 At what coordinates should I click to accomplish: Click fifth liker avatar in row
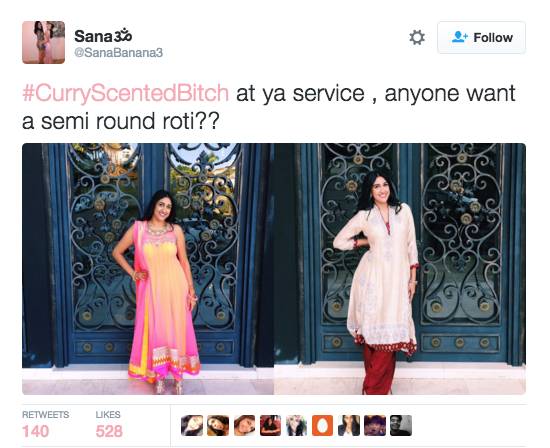[296, 426]
